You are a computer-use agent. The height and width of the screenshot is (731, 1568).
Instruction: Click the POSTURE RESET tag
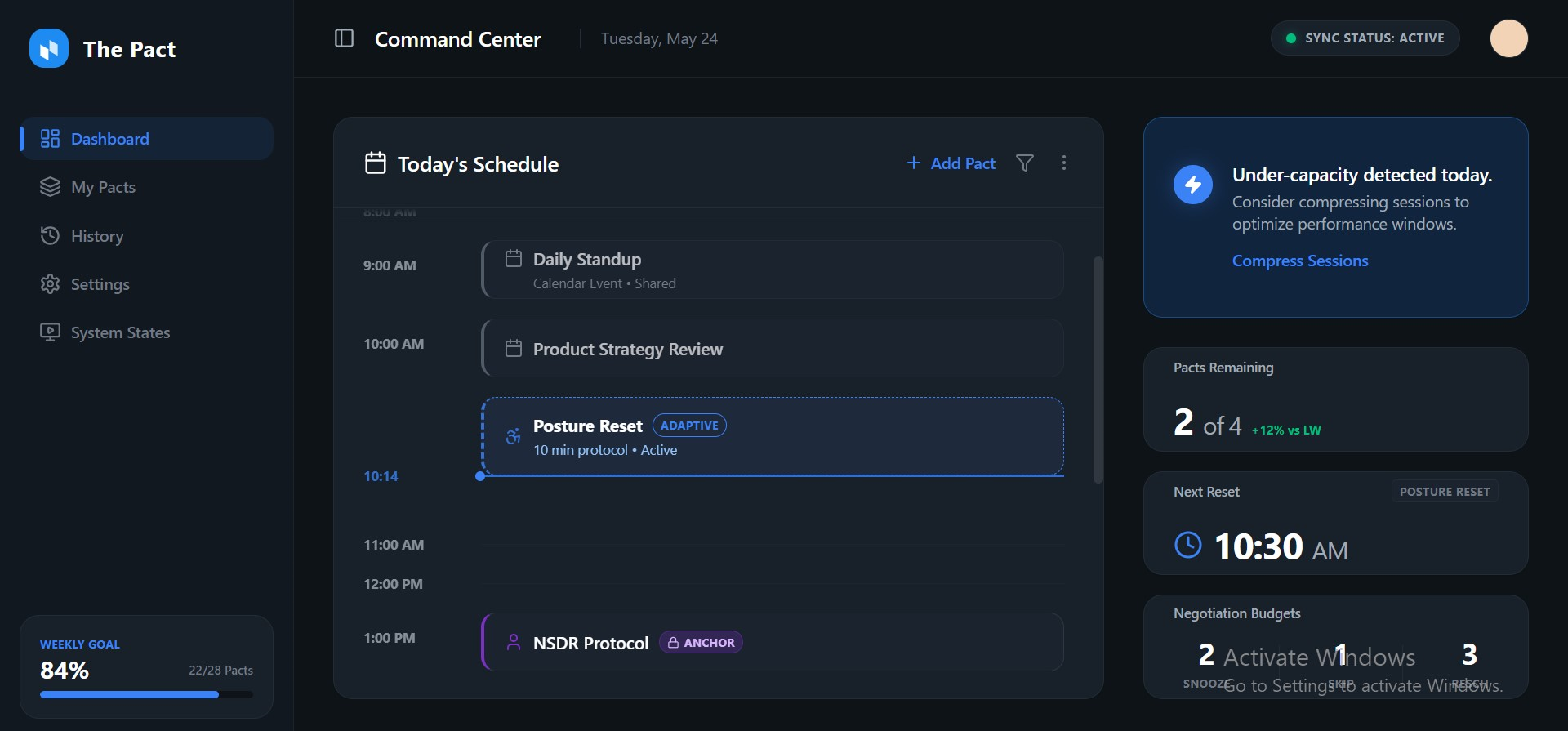tap(1445, 492)
